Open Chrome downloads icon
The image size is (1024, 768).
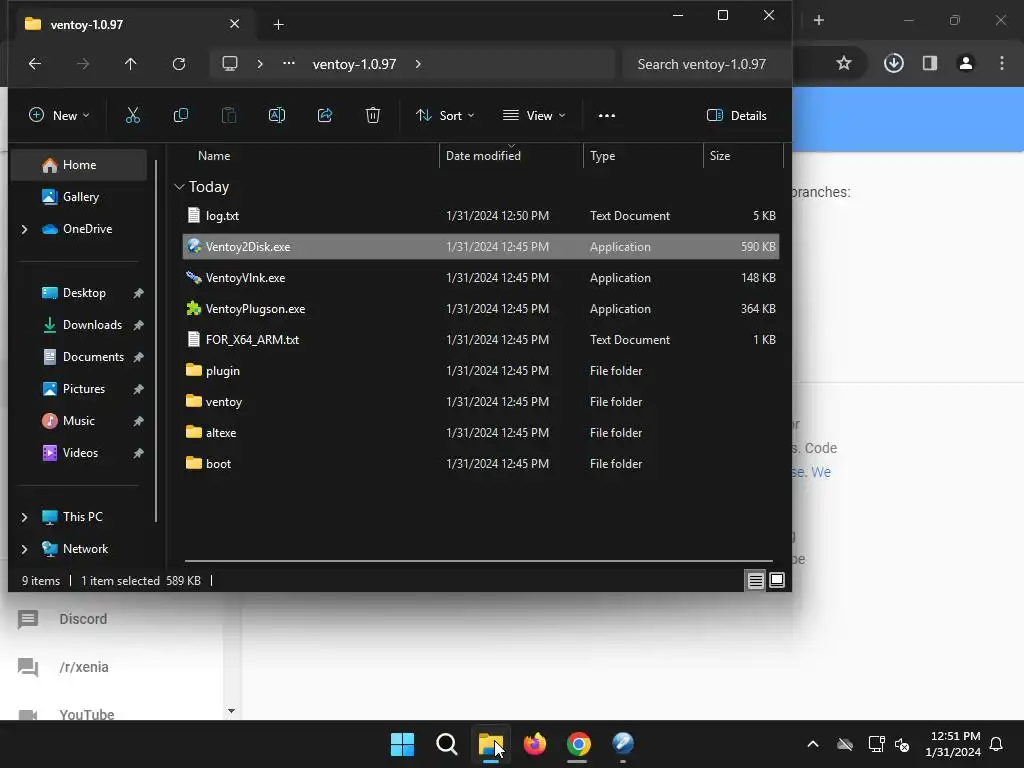pyautogui.click(x=893, y=63)
